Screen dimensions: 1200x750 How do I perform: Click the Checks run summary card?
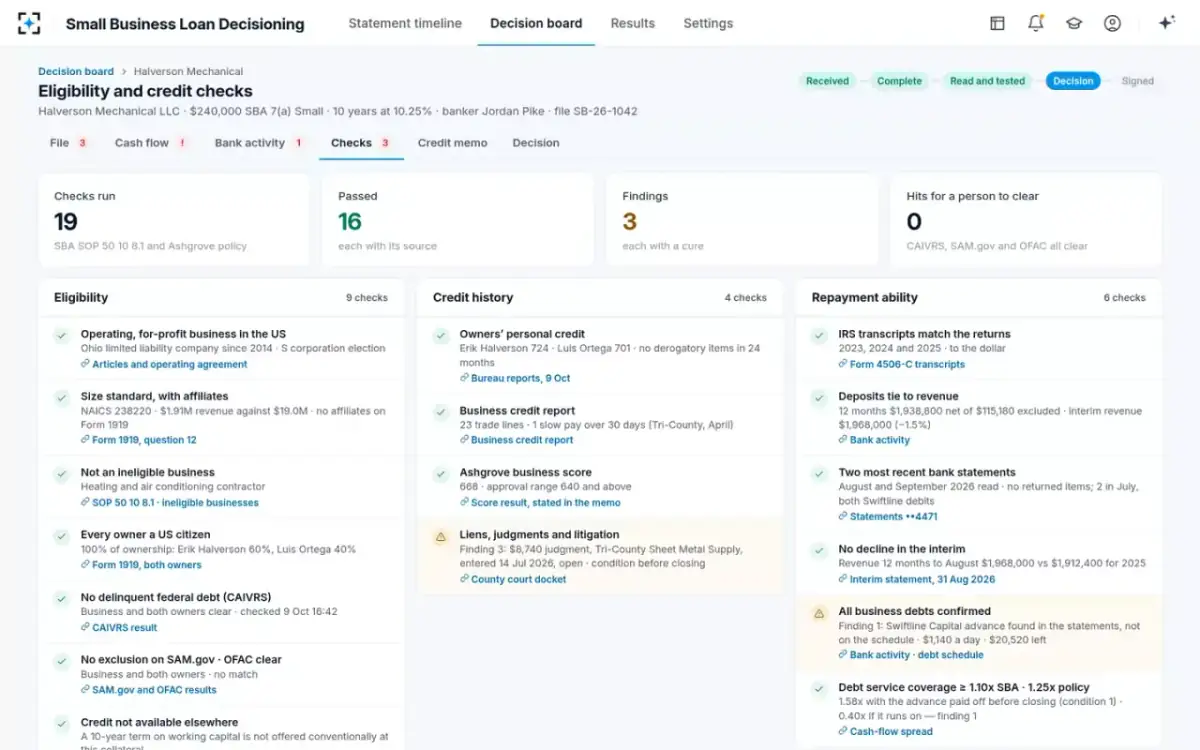pos(173,220)
